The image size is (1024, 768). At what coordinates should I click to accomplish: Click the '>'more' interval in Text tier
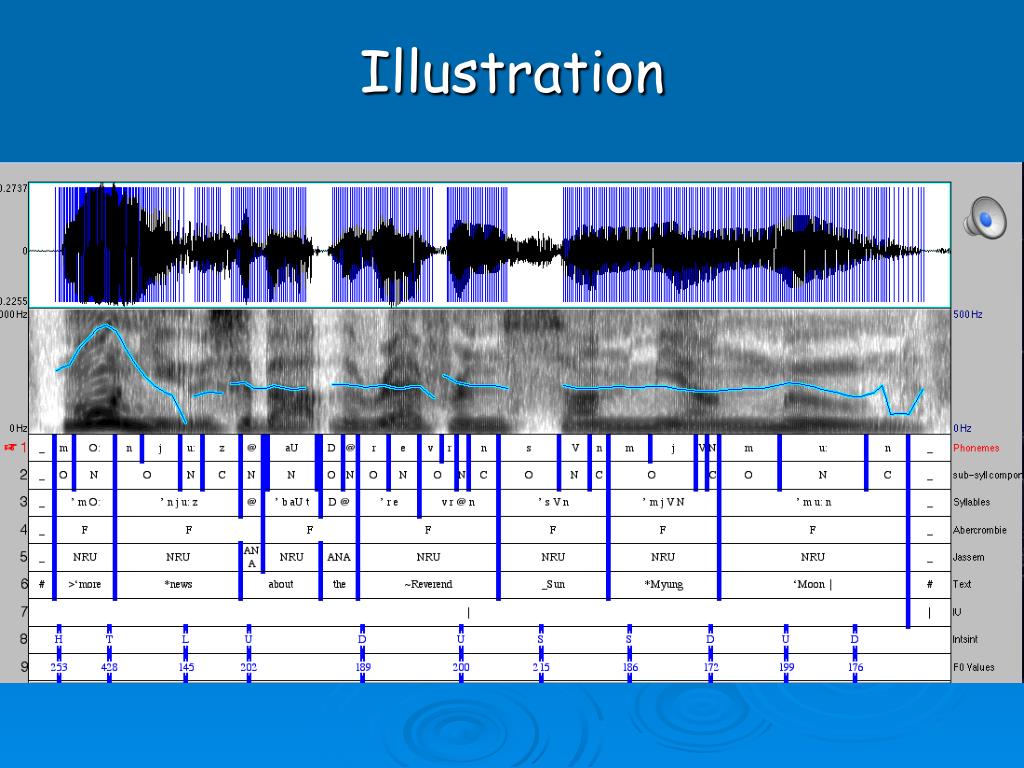[x=85, y=584]
